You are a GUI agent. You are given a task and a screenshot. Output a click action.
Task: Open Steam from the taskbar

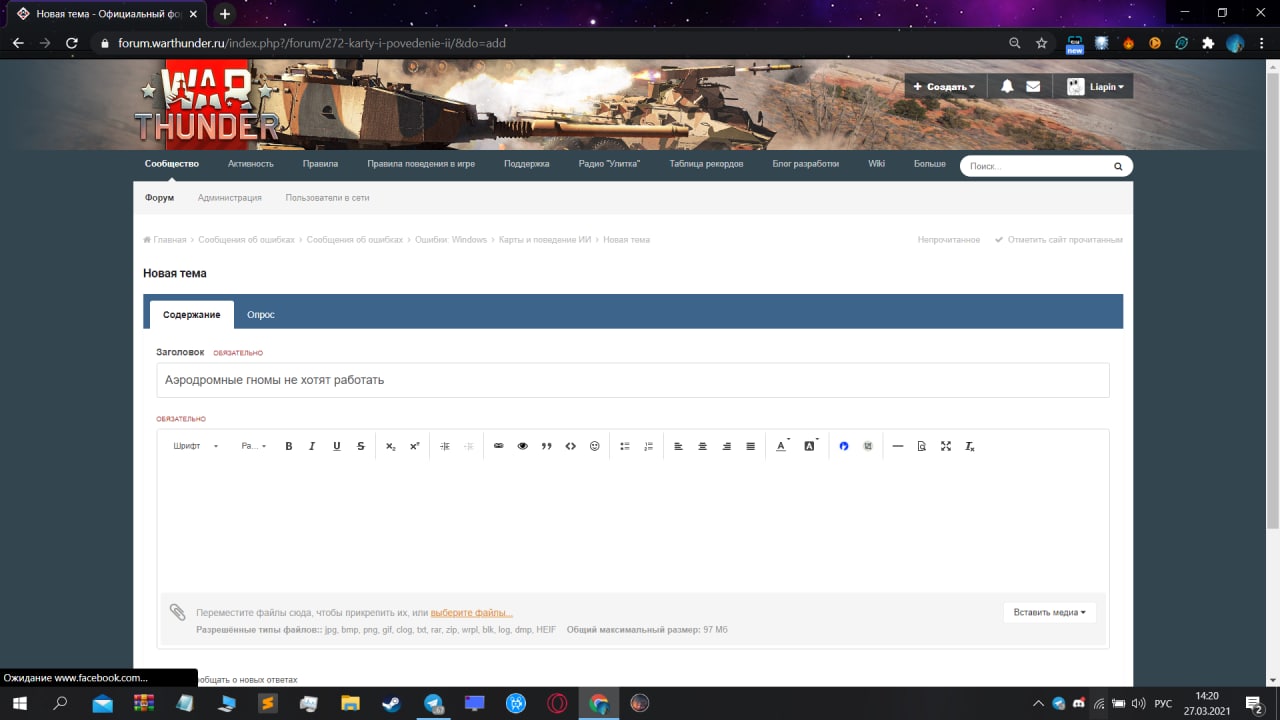(x=392, y=703)
